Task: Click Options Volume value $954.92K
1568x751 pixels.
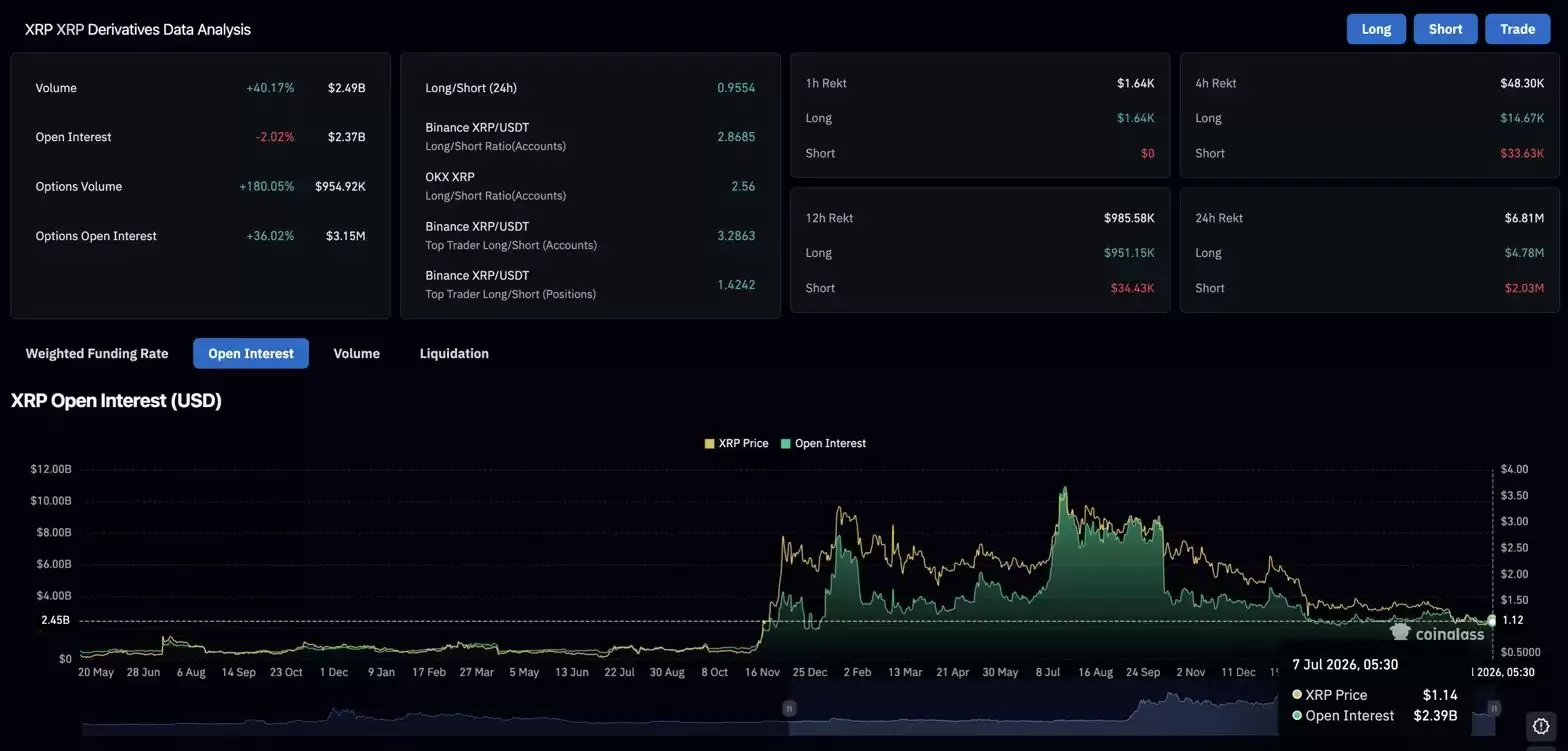Action: coord(340,187)
